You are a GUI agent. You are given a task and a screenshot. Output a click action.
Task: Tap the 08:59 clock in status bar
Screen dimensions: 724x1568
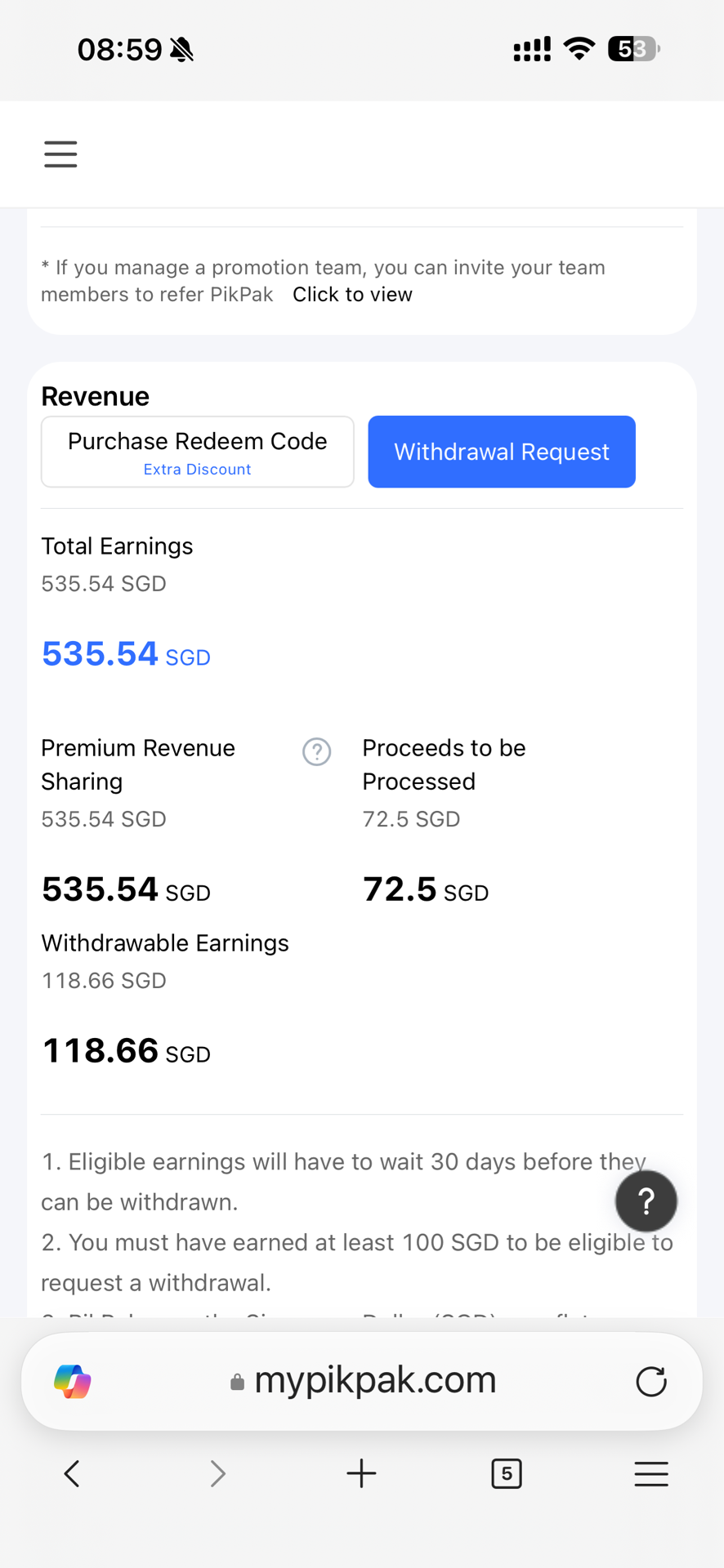tap(119, 51)
